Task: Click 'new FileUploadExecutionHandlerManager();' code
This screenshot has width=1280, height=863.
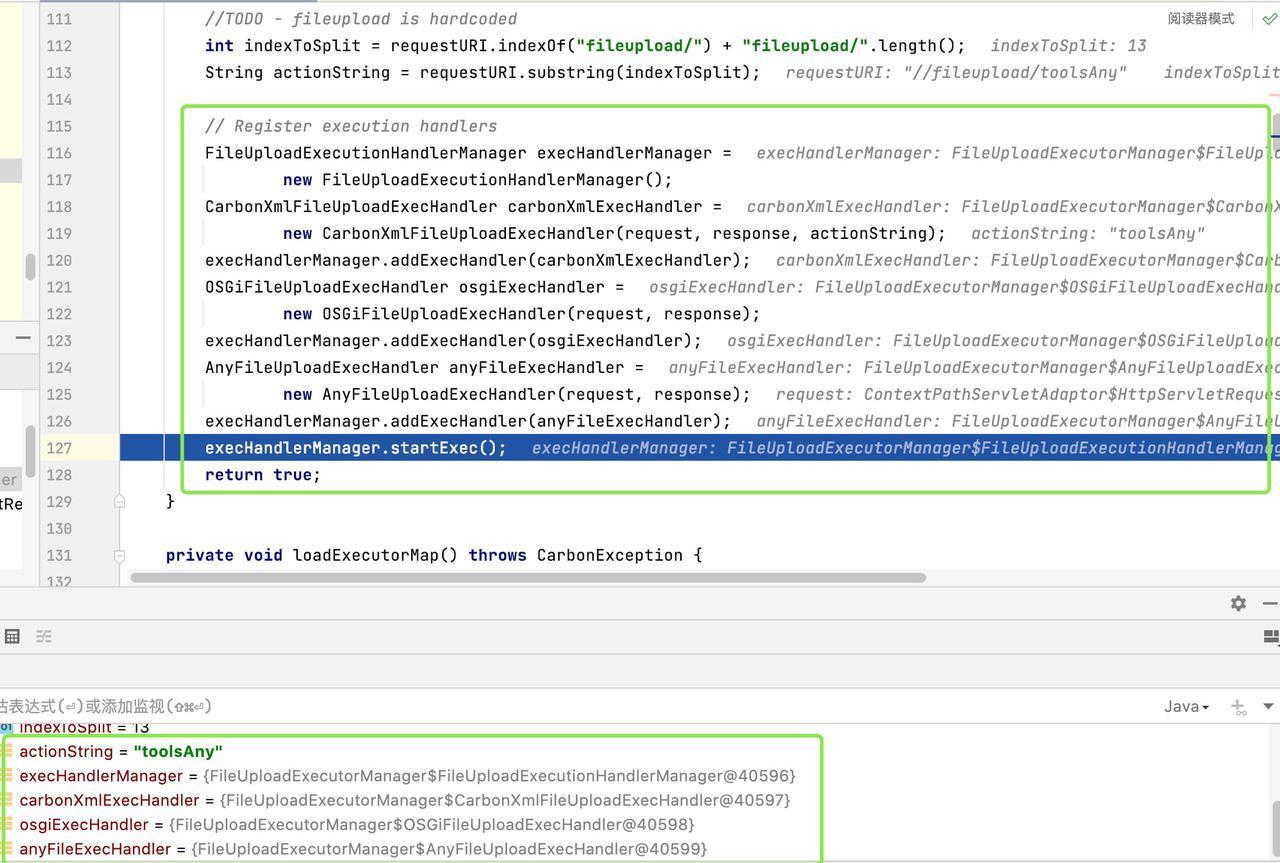Action: [478, 180]
